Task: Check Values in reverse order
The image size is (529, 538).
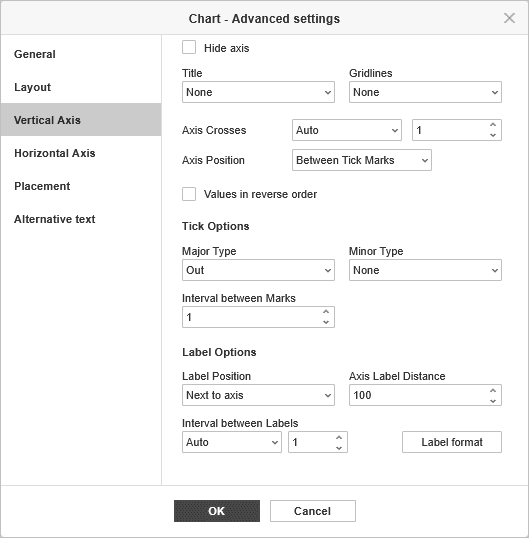Action: (x=189, y=194)
